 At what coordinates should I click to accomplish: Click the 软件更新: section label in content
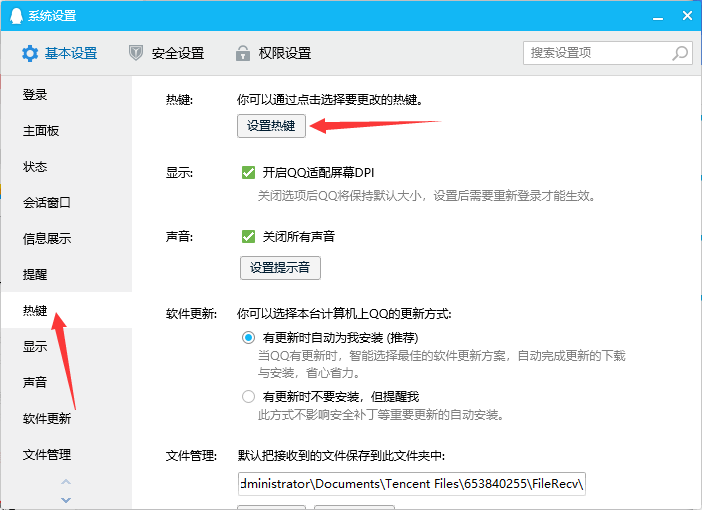(191, 314)
